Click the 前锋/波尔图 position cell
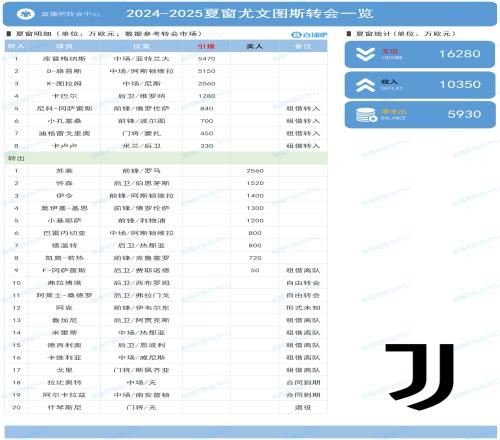The image size is (500, 440). pyautogui.click(x=141, y=121)
